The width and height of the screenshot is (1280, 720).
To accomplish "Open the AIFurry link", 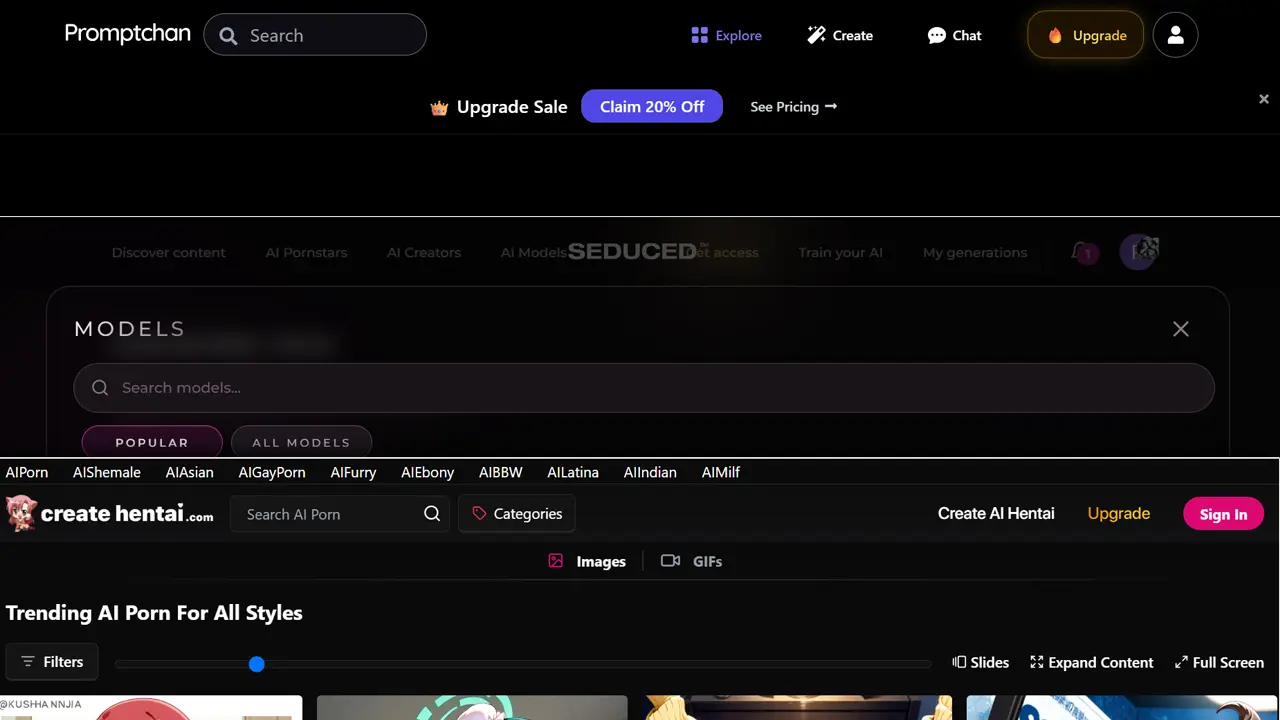I will tap(353, 472).
